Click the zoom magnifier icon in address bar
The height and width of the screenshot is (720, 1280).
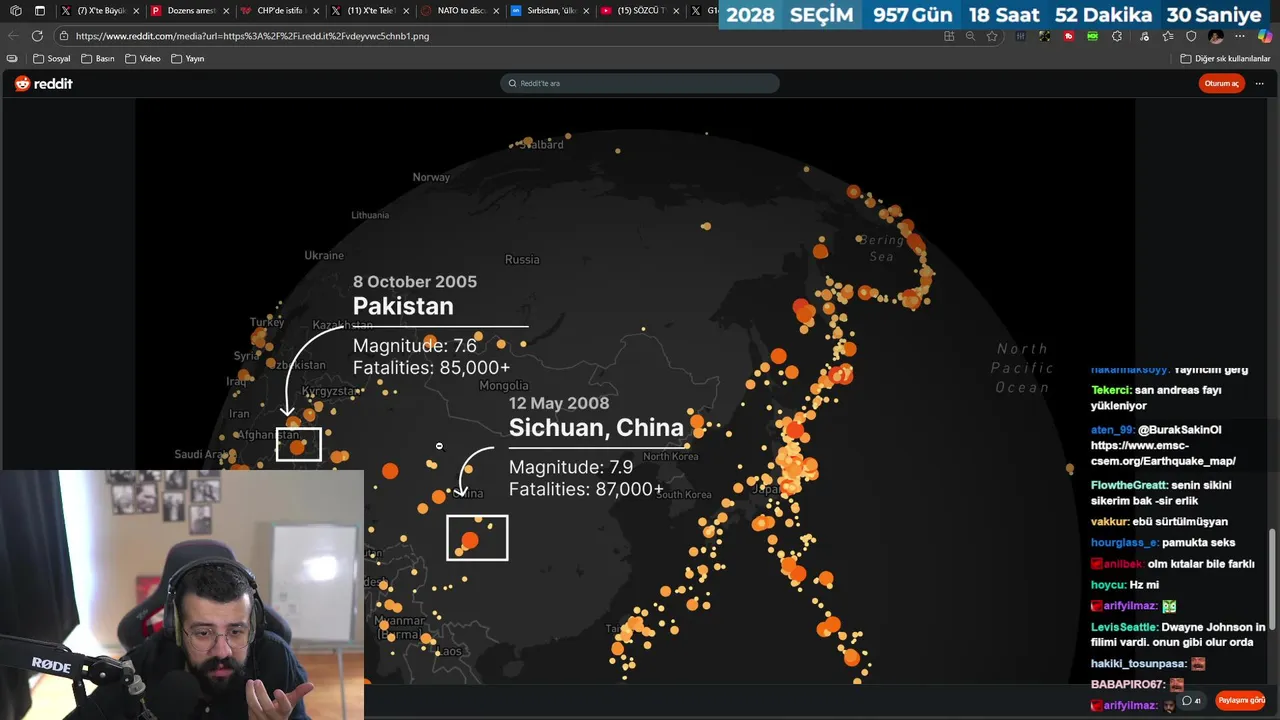[970, 36]
